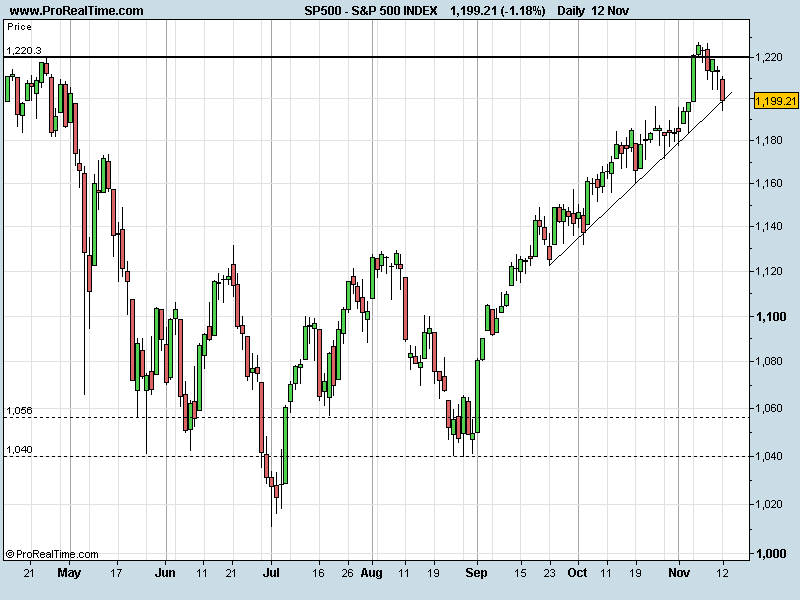Click the 1,220 value on price axis

(769, 57)
